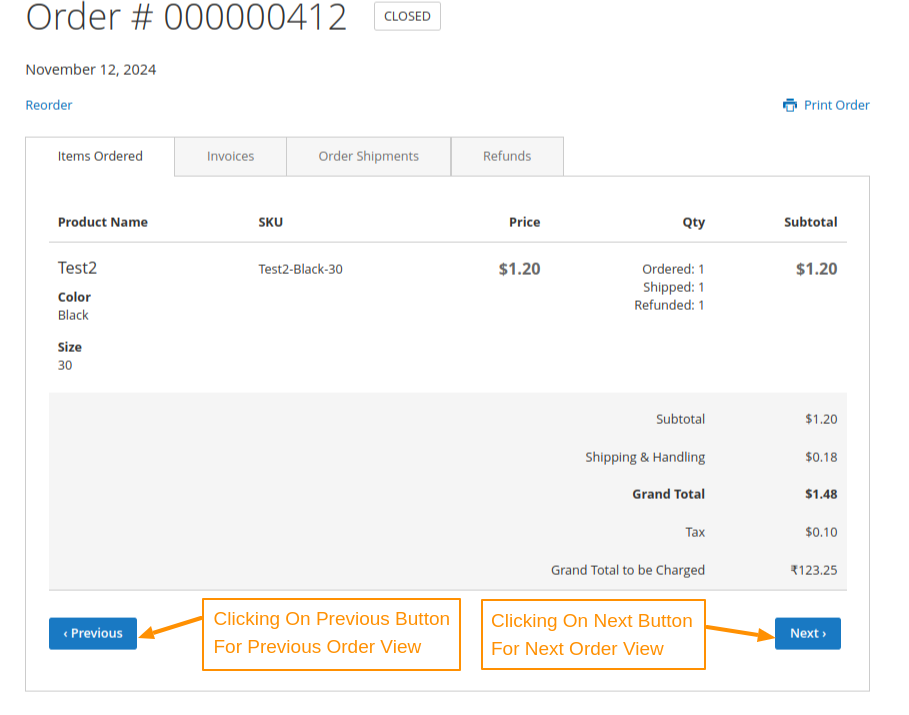Click the SKU value Test2-Black-30
The width and height of the screenshot is (909, 715).
[300, 268]
